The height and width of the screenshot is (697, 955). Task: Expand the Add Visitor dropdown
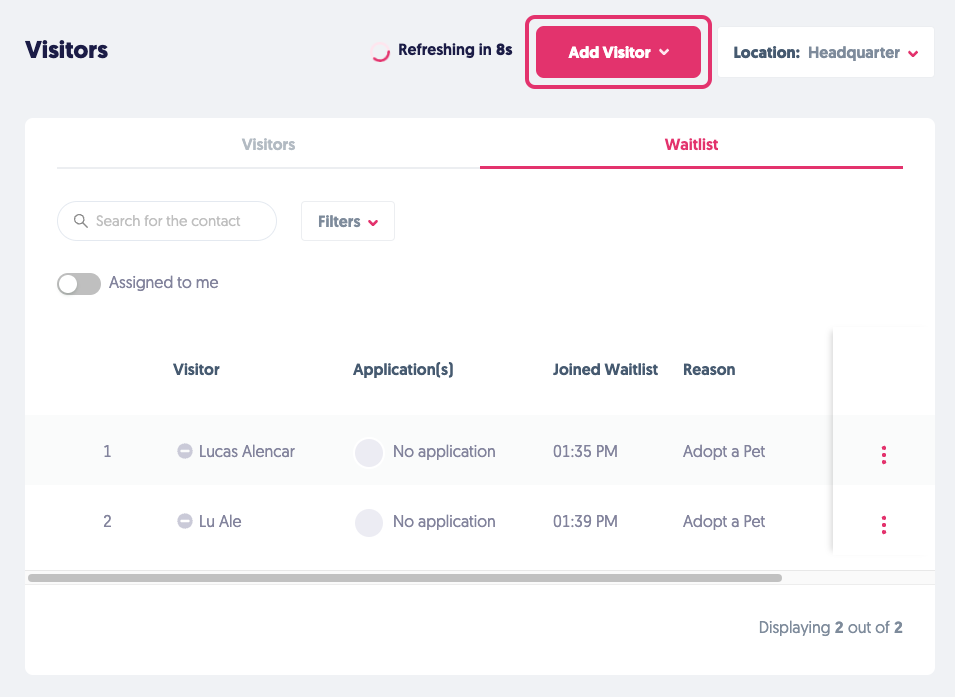tap(618, 52)
